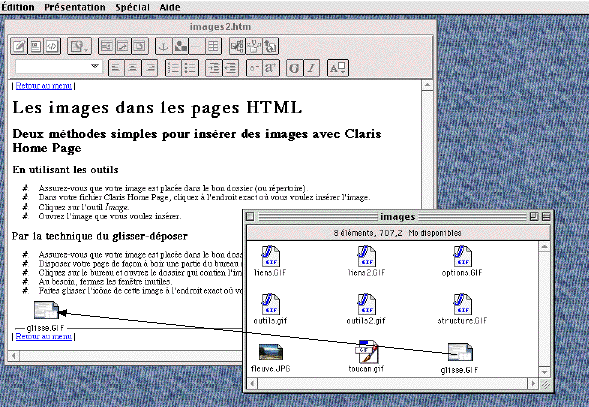This screenshot has width=589, height=407.
Task: Follow the bottom Retour au menu link
Action: 44,336
